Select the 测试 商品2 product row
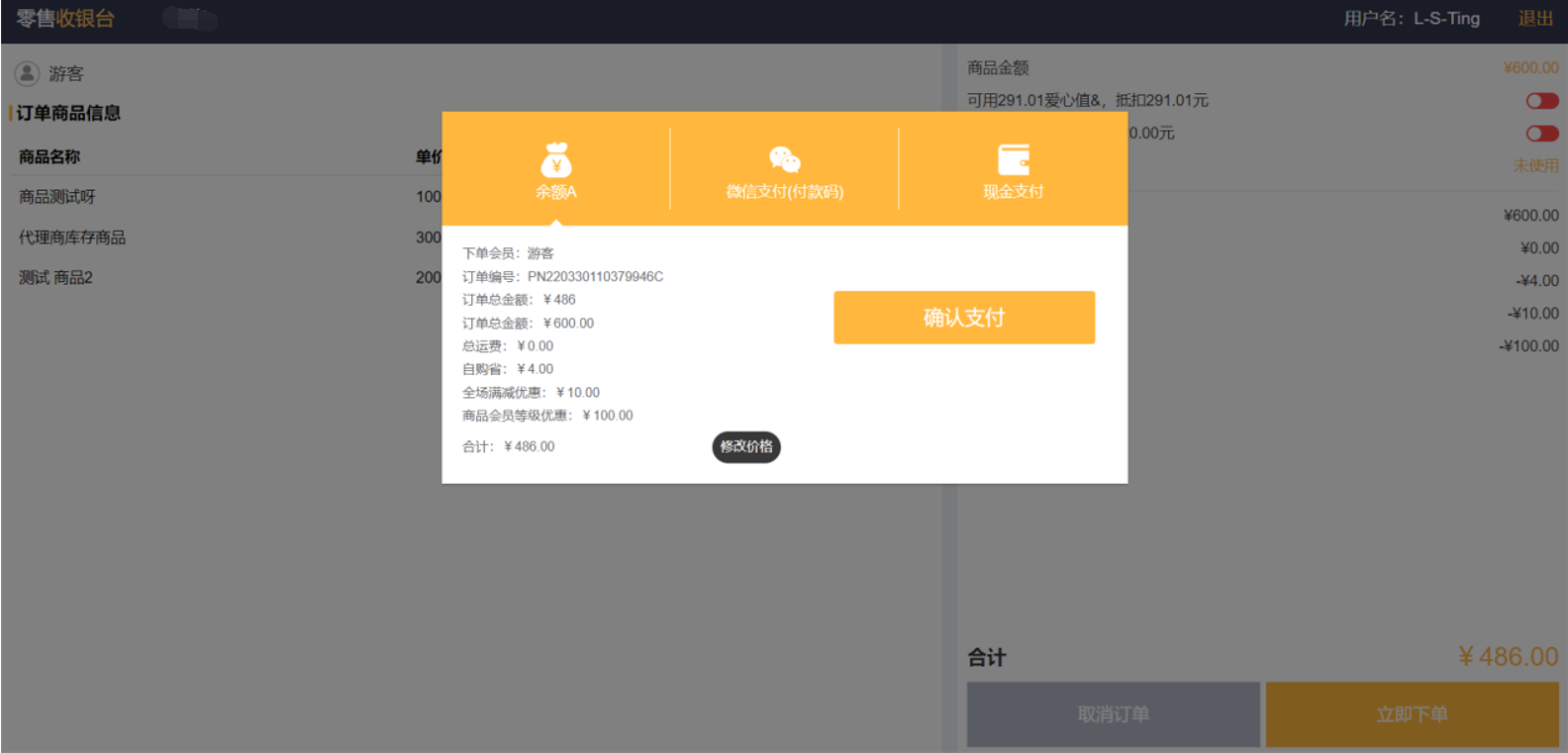The width and height of the screenshot is (1568, 753). [55, 278]
